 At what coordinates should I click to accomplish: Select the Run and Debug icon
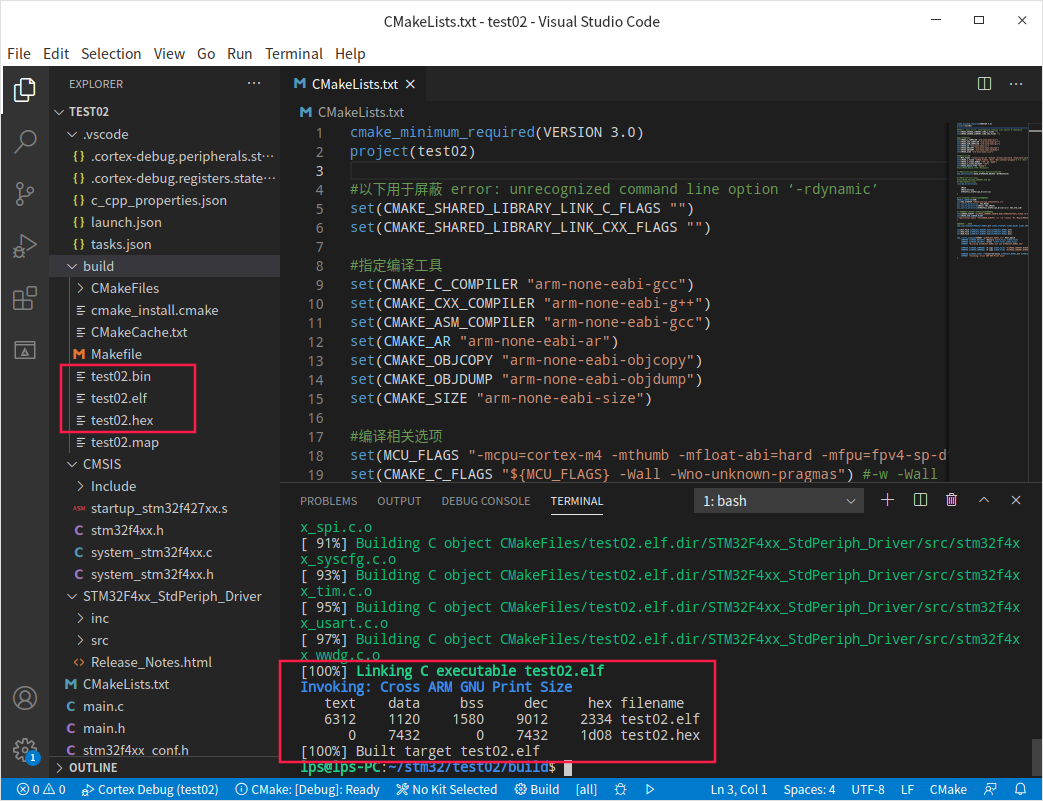click(25, 246)
